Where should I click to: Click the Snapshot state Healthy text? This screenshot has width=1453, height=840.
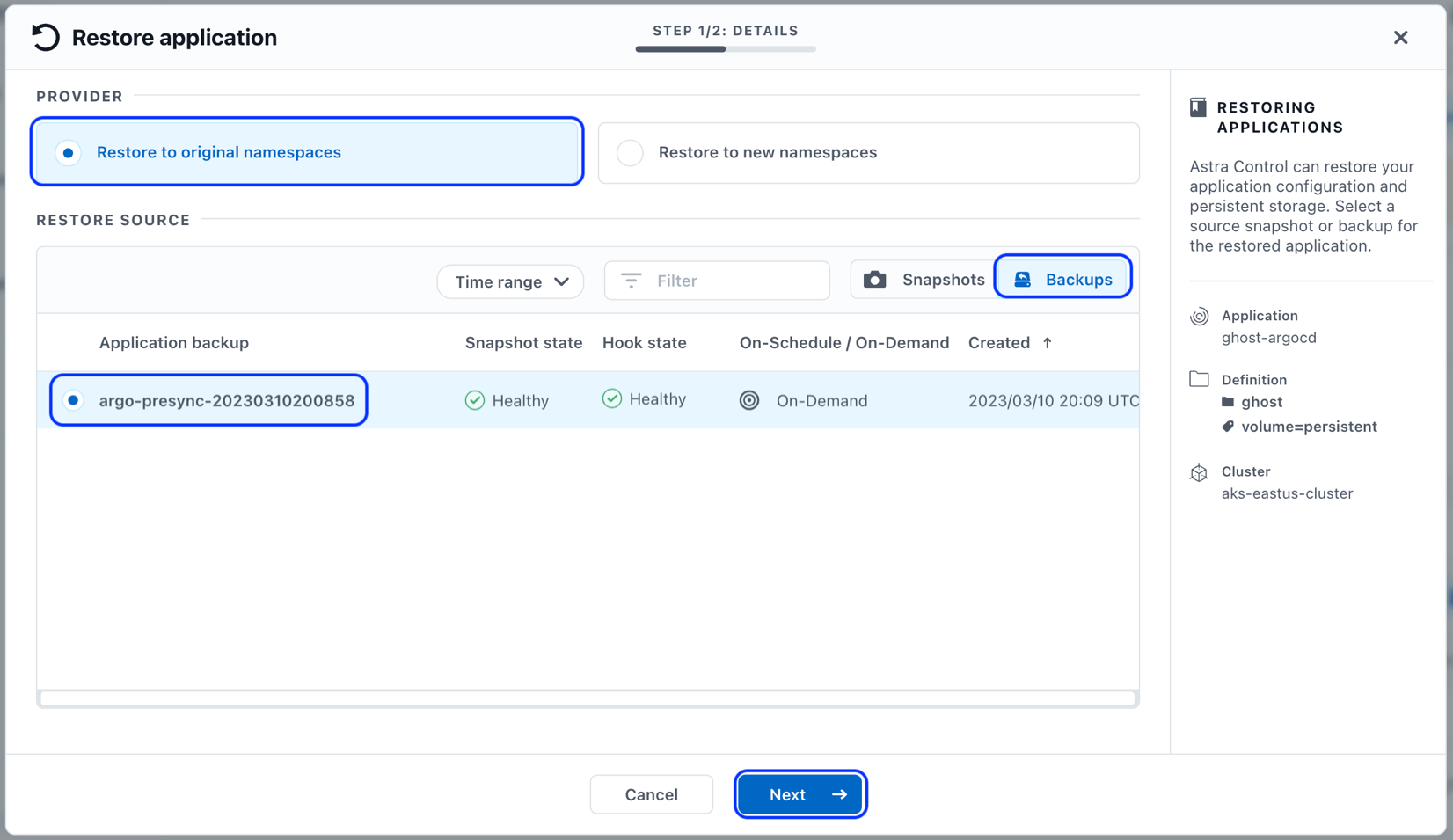521,400
